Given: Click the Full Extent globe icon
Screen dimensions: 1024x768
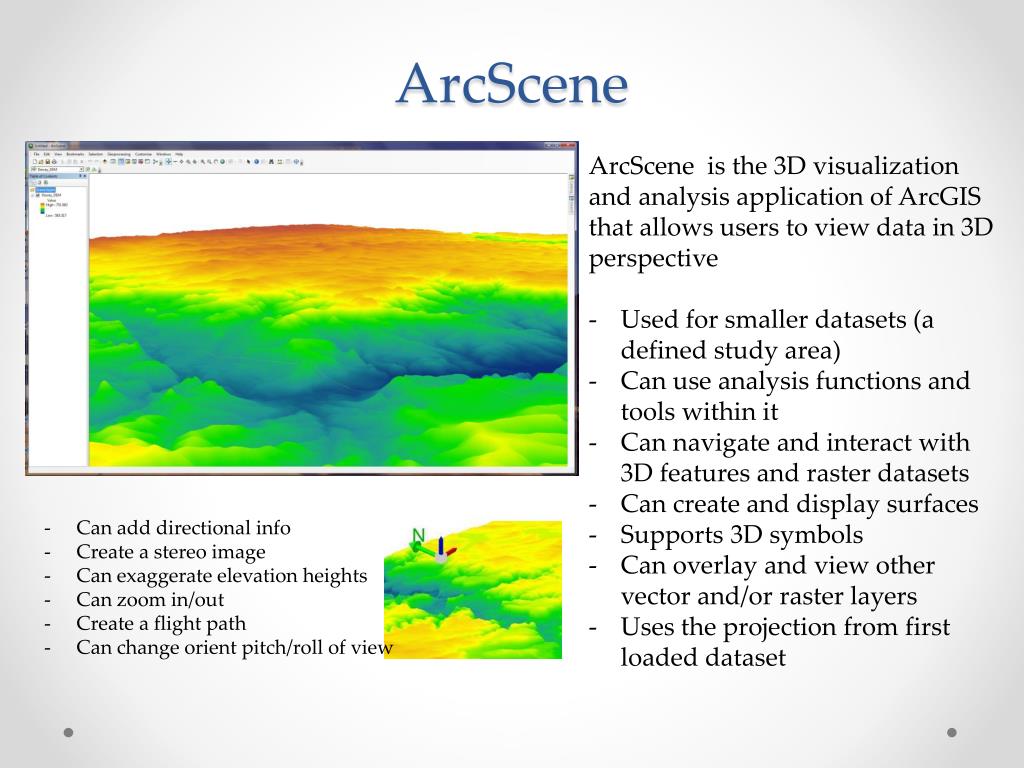Looking at the screenshot, I should pyautogui.click(x=222, y=161).
